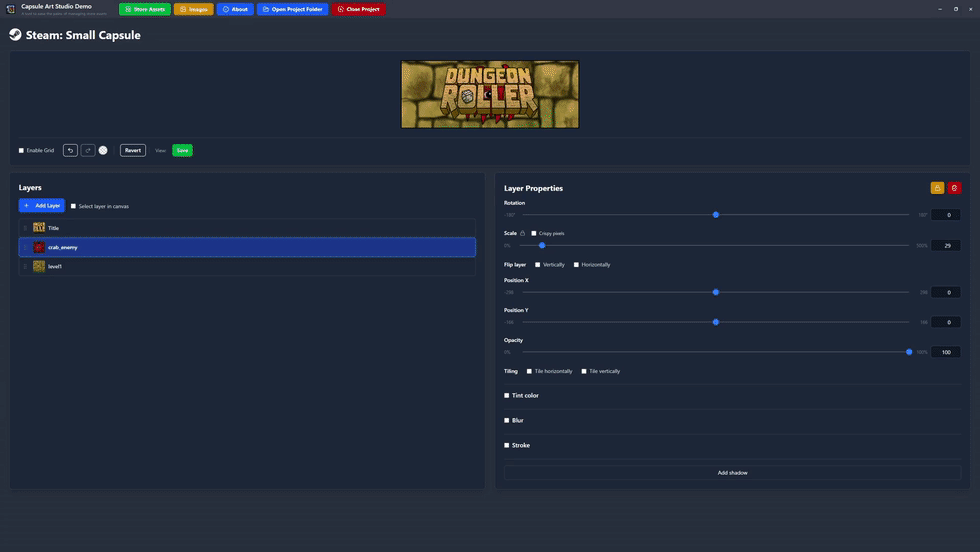Click the Rotation slider handle

click(x=716, y=214)
